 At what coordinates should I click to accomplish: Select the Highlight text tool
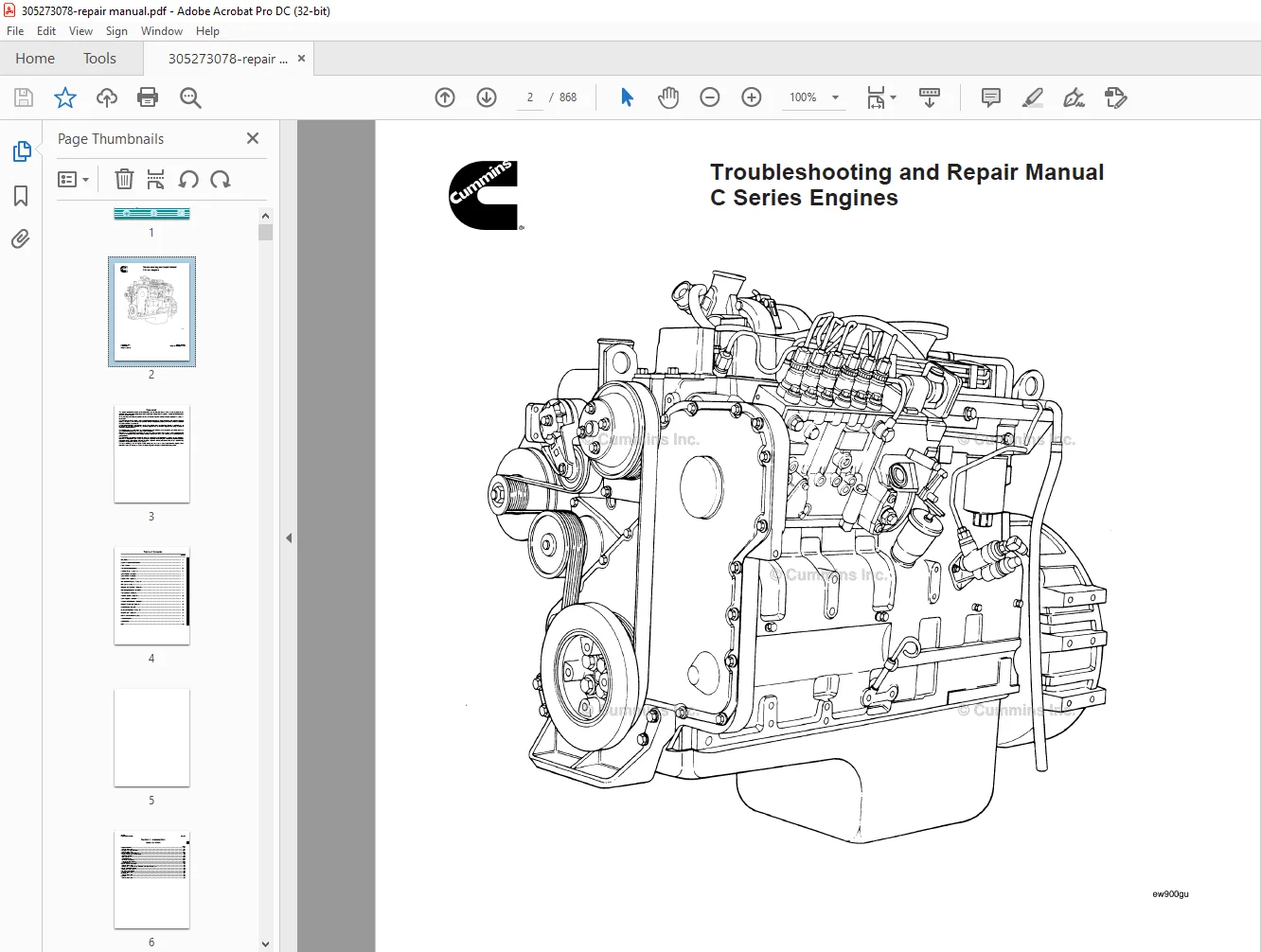pos(1033,97)
